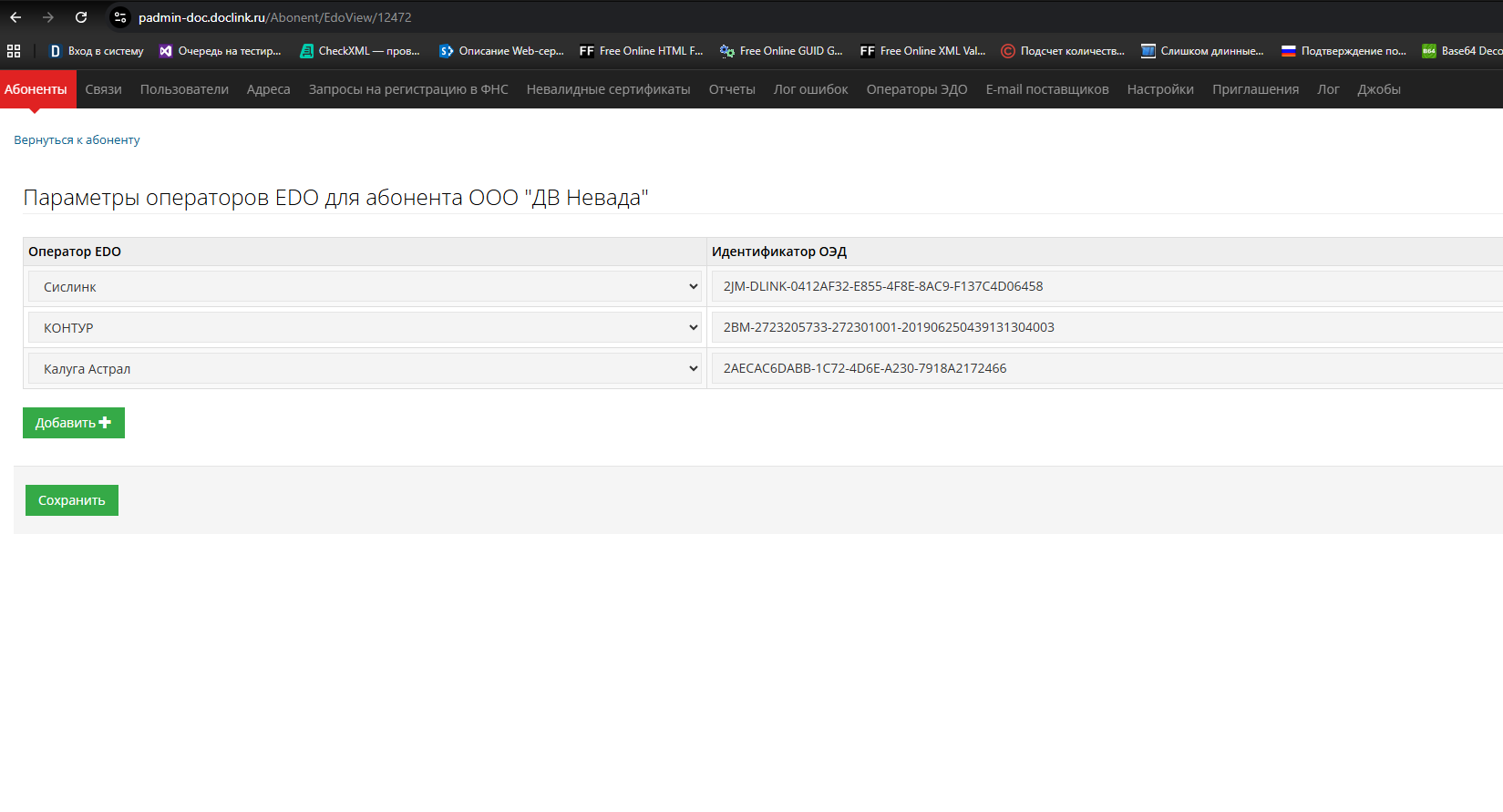This screenshot has height=812, width=1503.
Task: Open E-mail поставщиков menu item
Action: [1047, 89]
